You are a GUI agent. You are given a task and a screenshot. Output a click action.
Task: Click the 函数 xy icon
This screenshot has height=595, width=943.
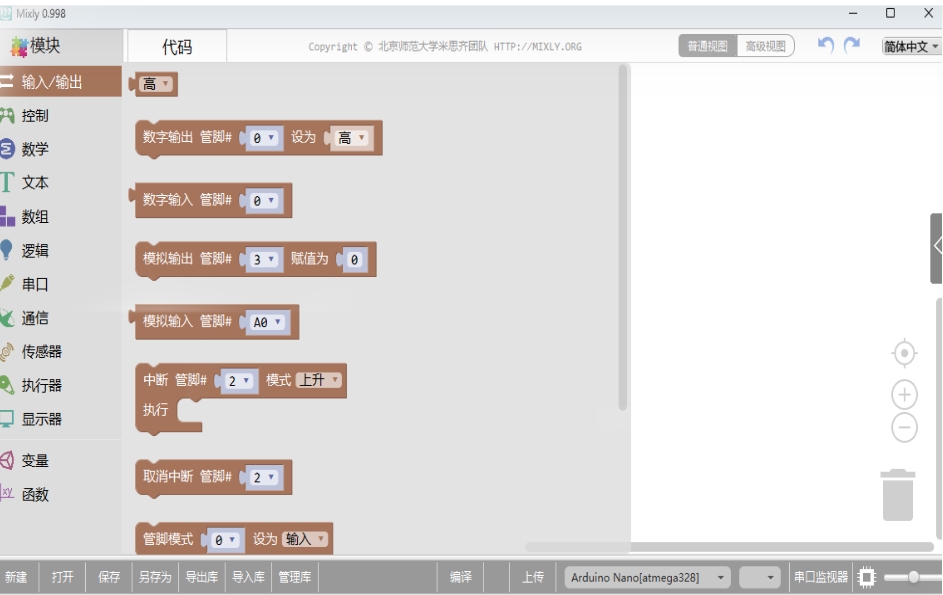[7, 493]
